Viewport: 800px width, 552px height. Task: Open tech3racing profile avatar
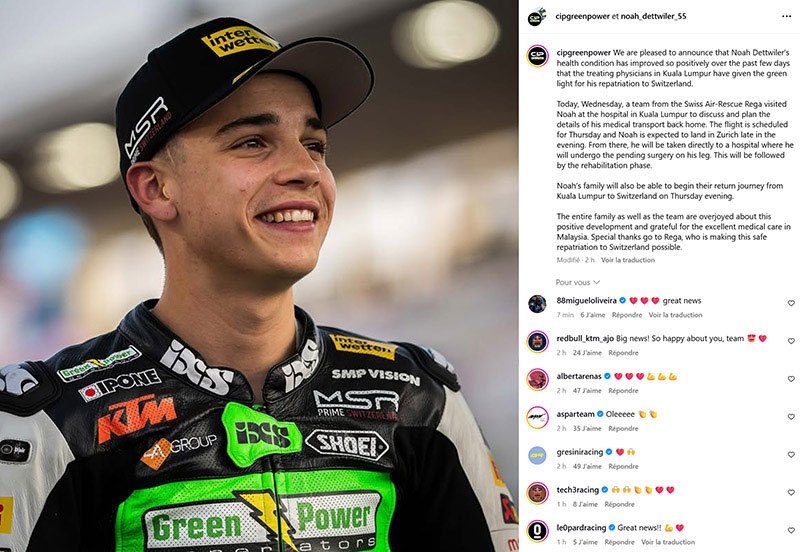tap(537, 493)
